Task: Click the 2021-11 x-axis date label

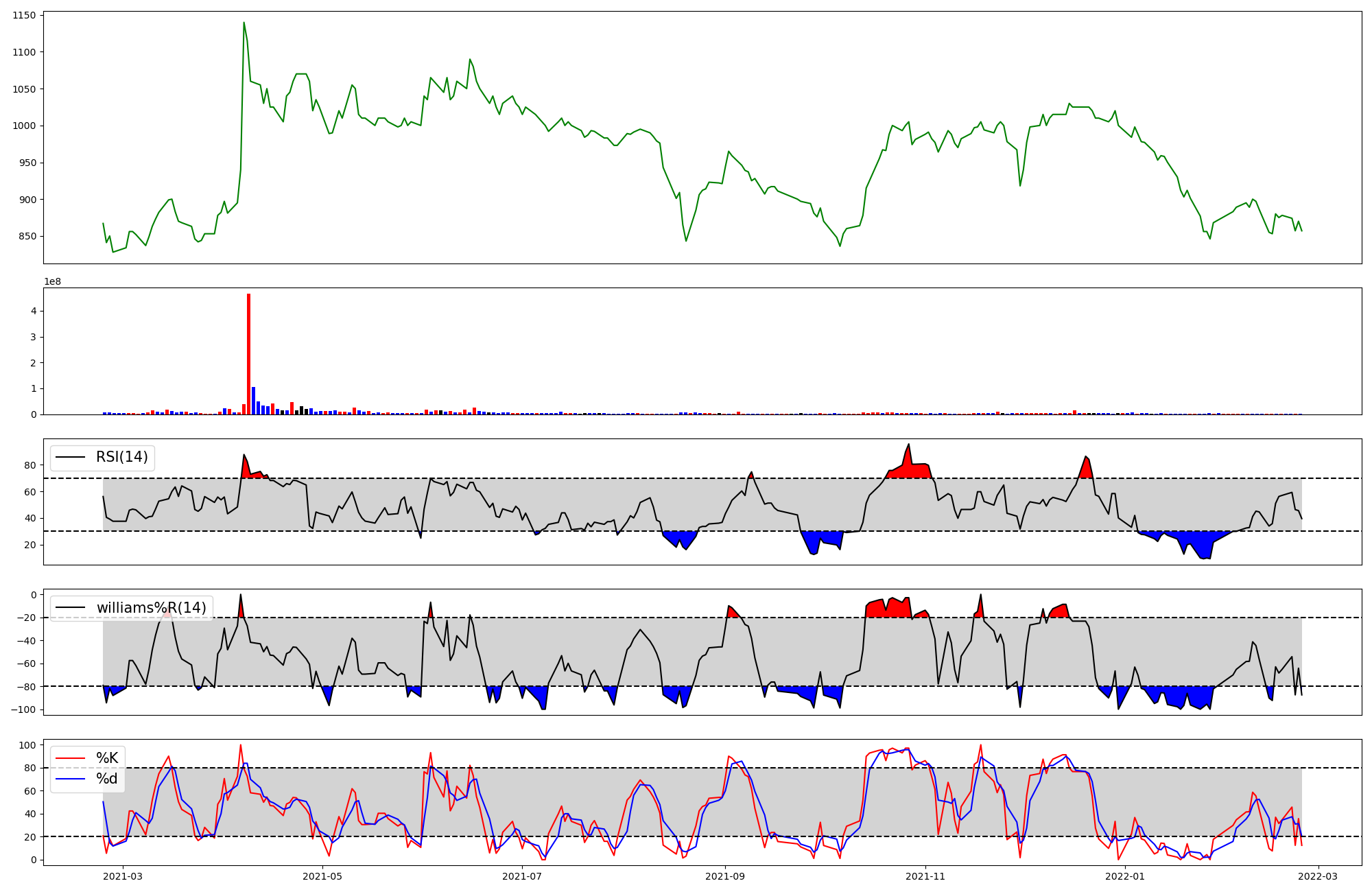Action: (x=925, y=876)
